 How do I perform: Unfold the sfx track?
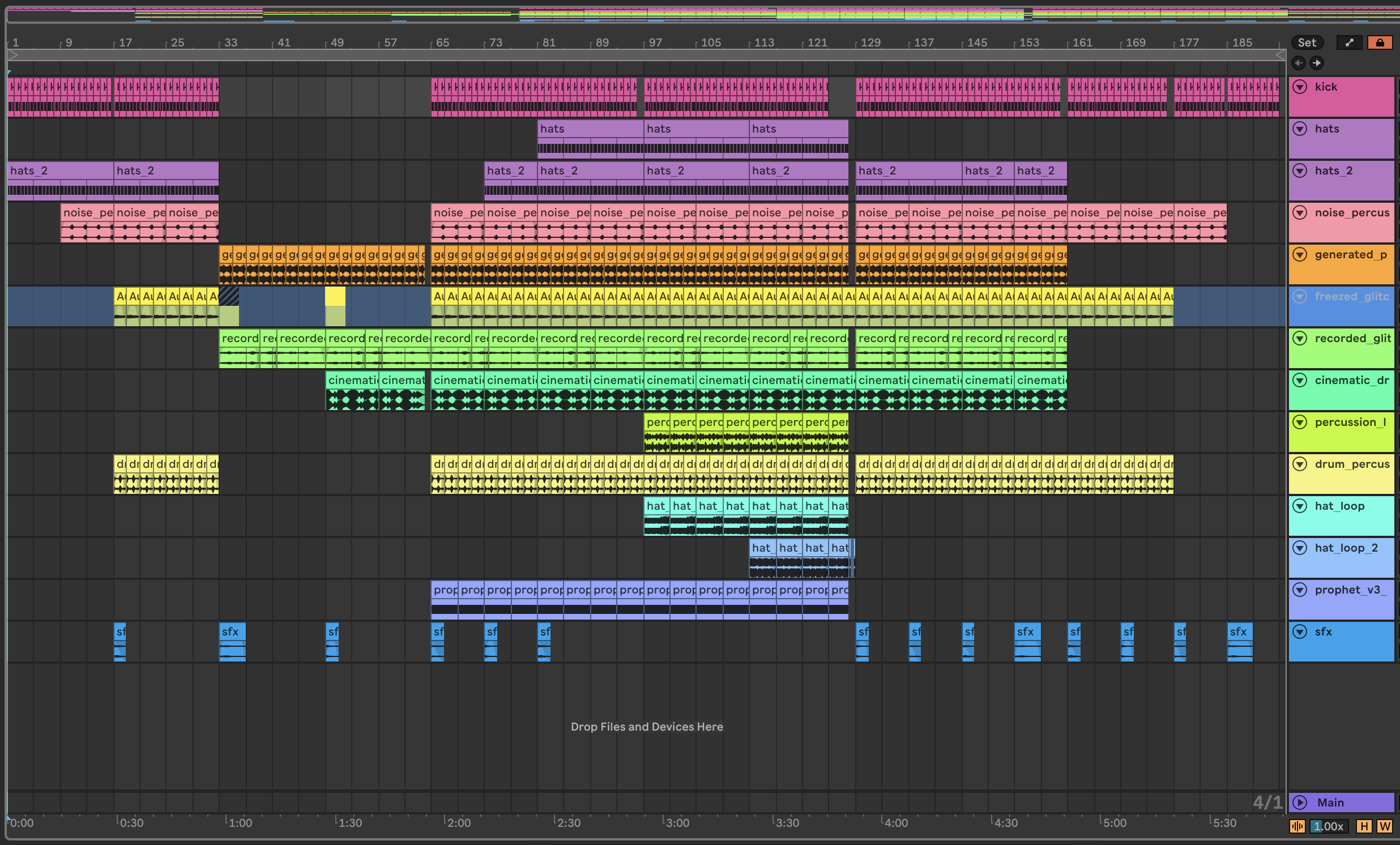[x=1300, y=631]
